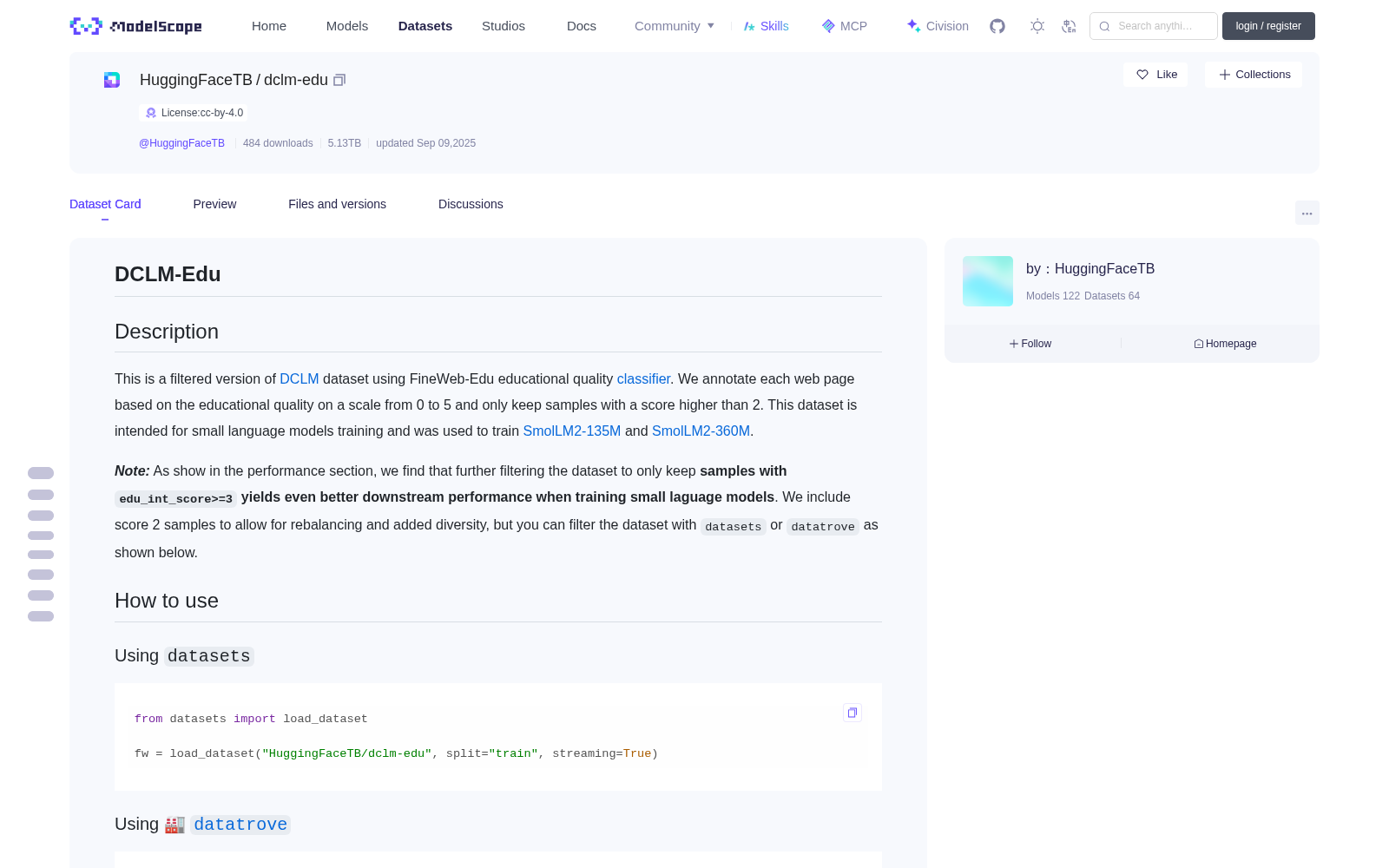Click the login / register button
The width and height of the screenshot is (1389, 868).
click(1268, 26)
